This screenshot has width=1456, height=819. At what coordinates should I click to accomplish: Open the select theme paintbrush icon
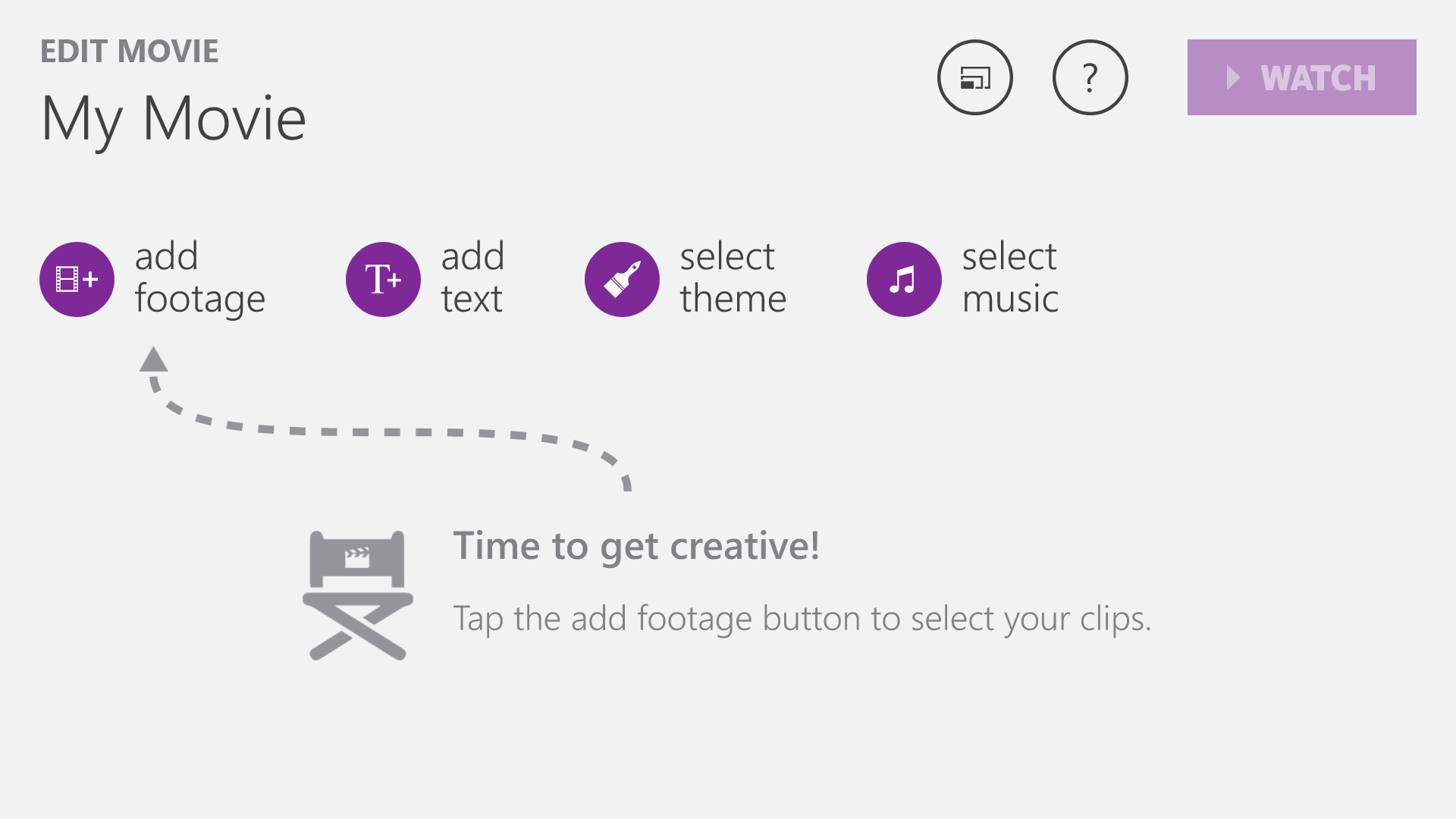[x=622, y=279]
